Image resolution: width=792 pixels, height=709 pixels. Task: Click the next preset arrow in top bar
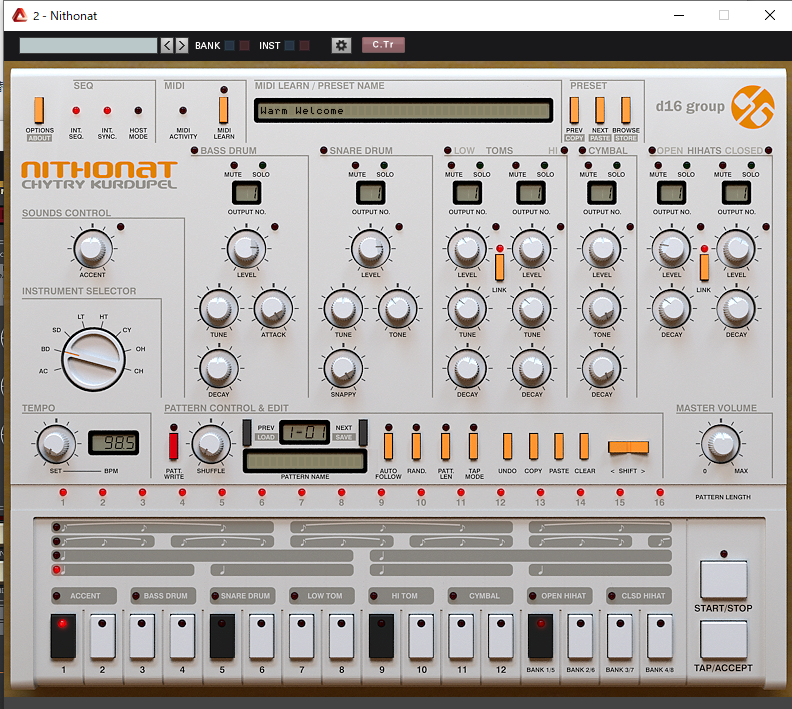click(x=182, y=45)
